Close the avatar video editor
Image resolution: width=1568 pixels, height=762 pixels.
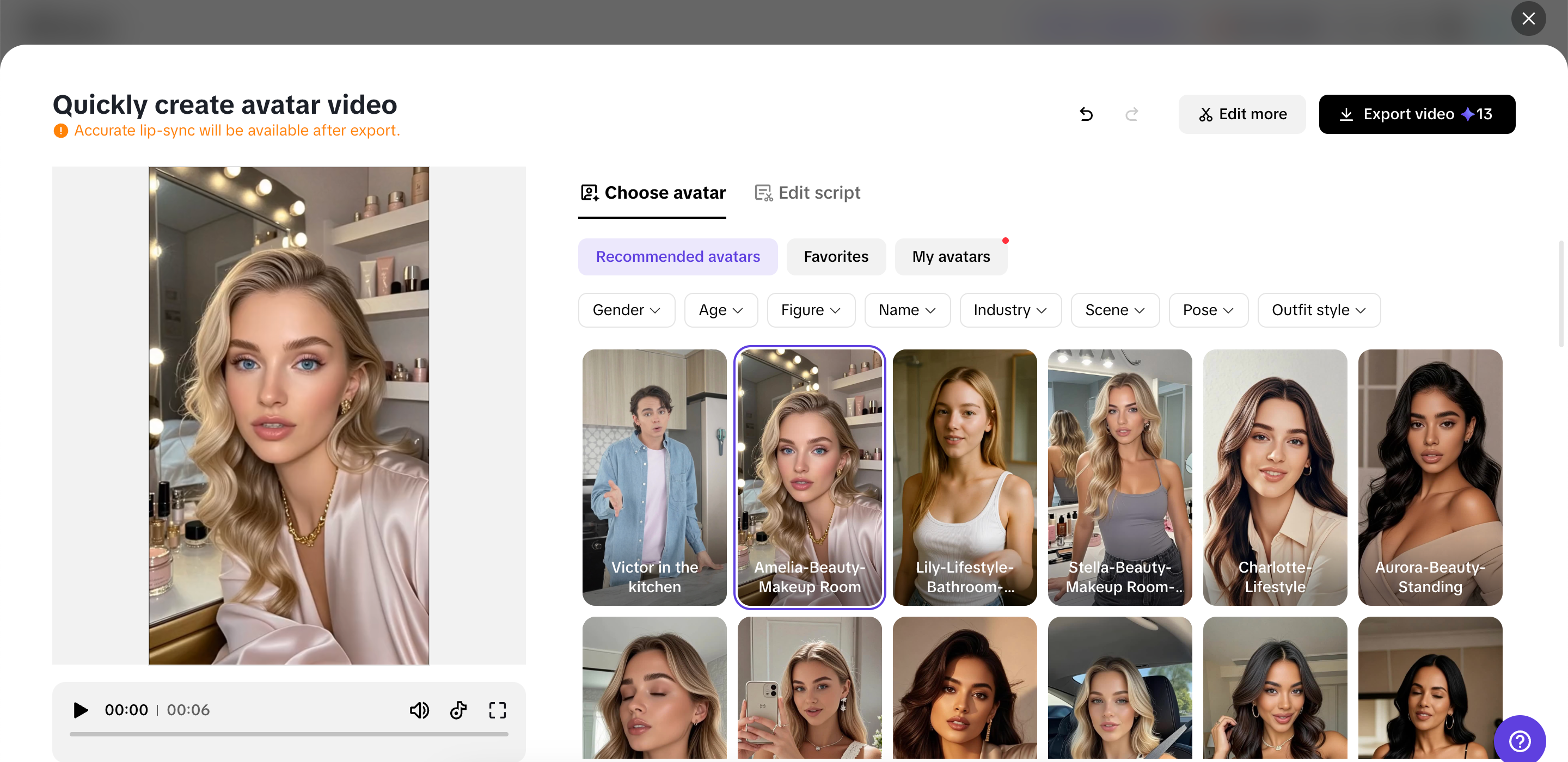coord(1528,19)
